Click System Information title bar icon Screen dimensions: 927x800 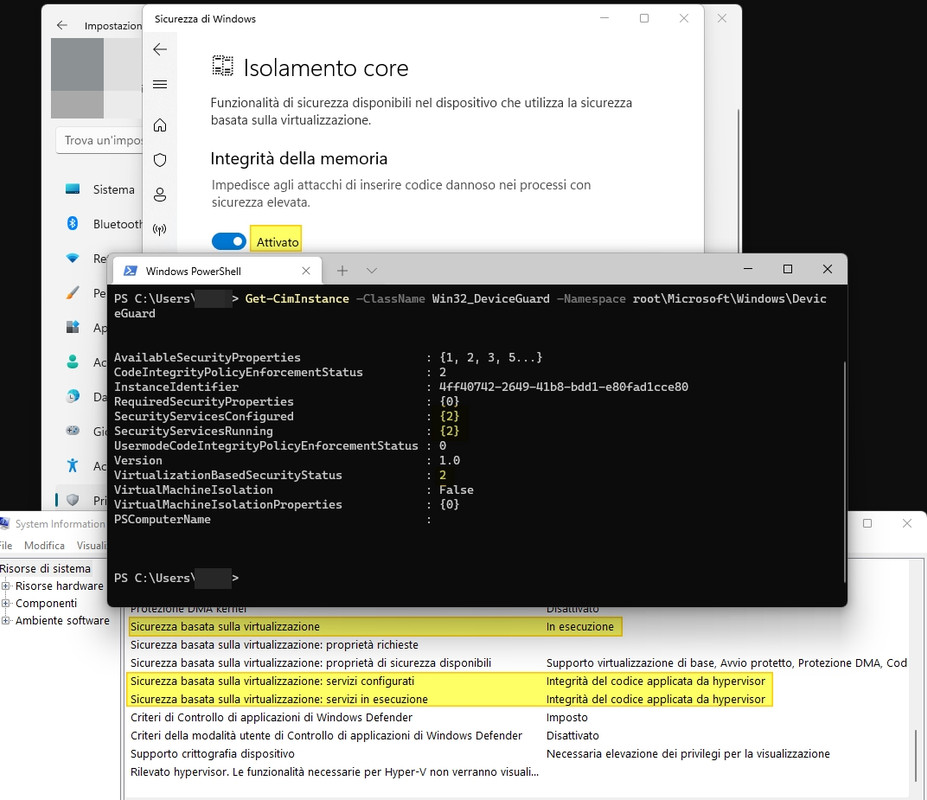coord(5,523)
